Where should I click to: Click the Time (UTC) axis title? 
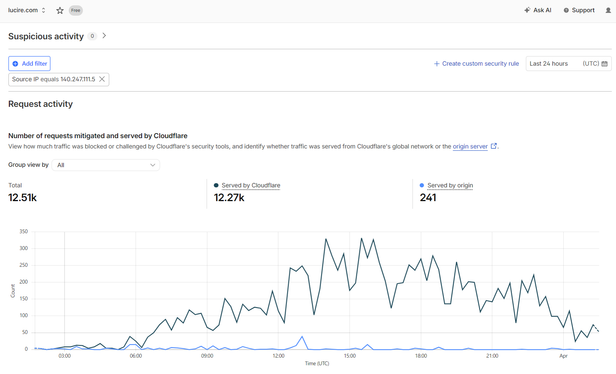[317, 364]
